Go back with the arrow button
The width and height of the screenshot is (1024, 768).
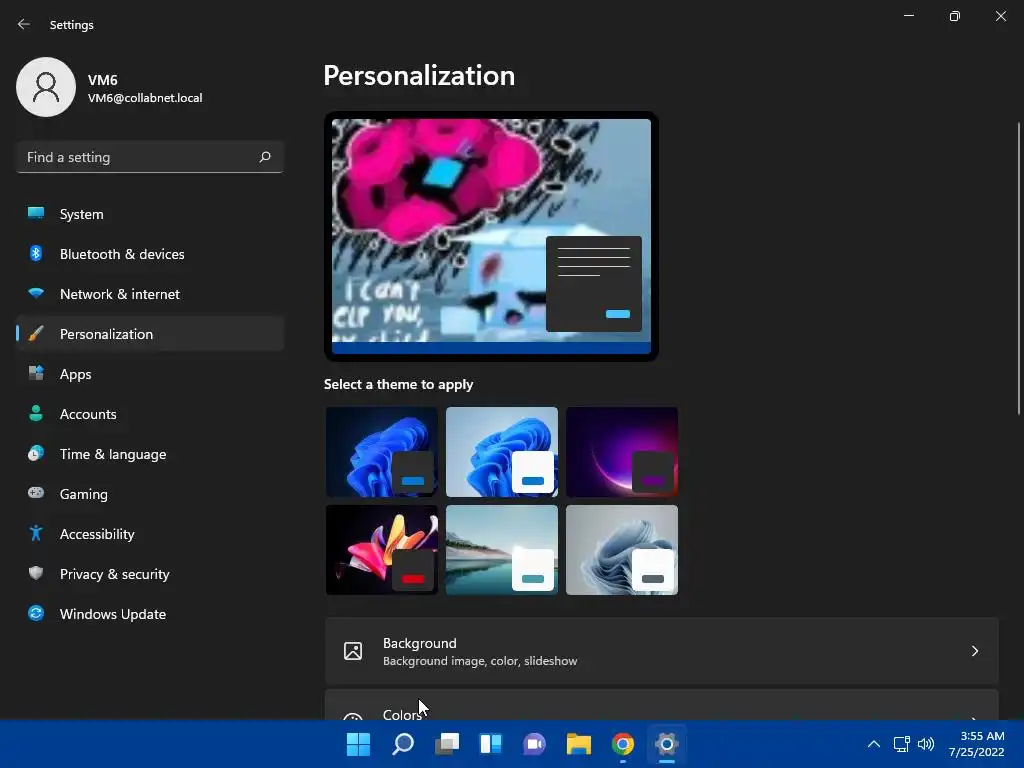click(x=24, y=24)
